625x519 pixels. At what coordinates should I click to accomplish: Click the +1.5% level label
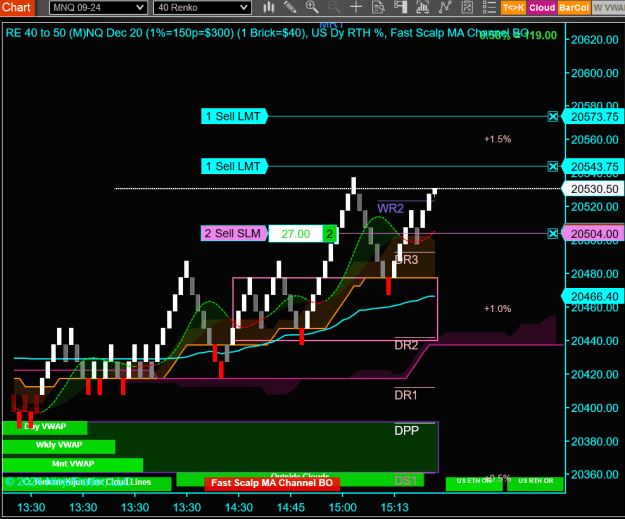coord(497,139)
